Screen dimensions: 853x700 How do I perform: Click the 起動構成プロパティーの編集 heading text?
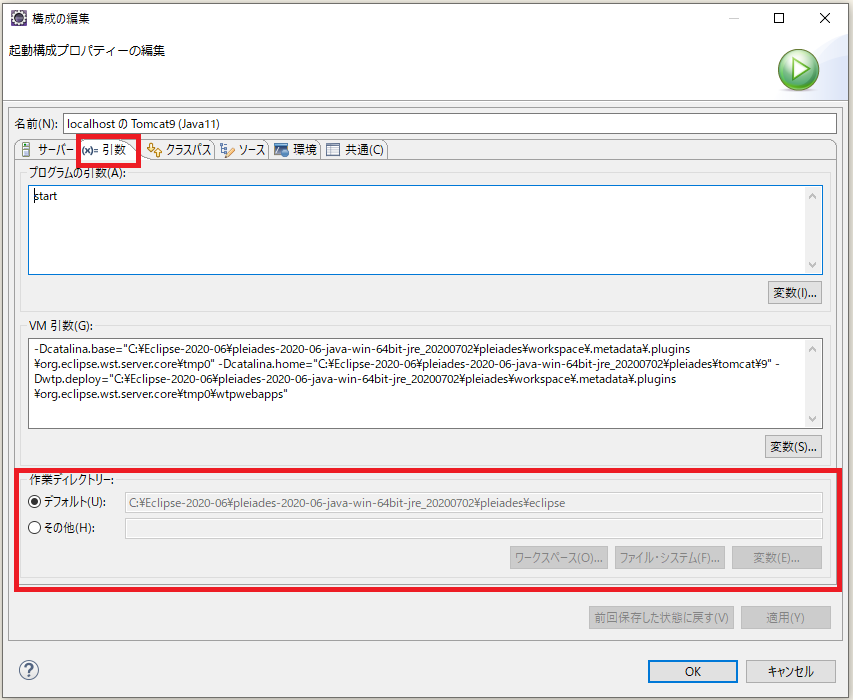coord(87,51)
